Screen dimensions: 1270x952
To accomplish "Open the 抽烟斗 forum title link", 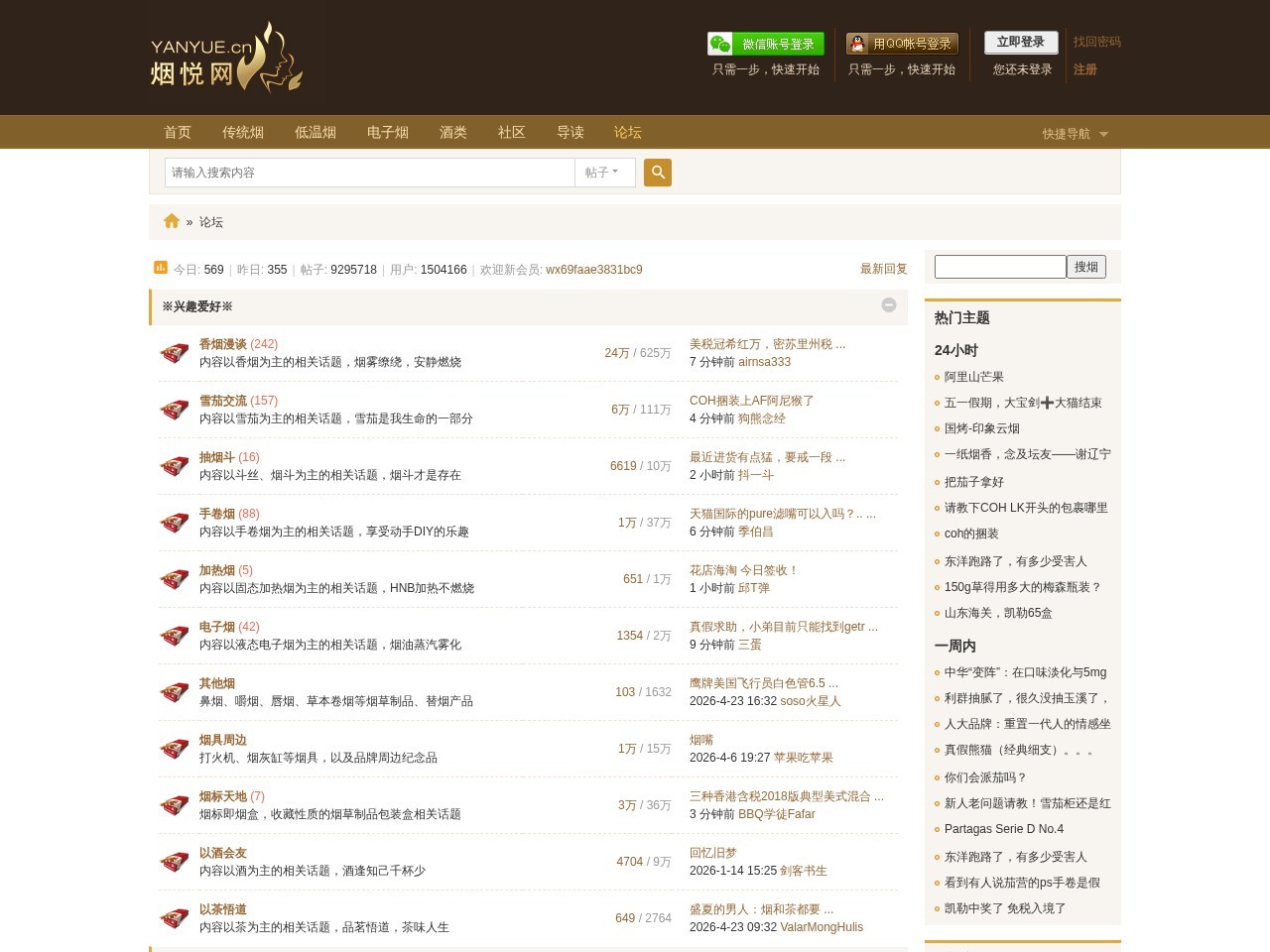I will [217, 457].
